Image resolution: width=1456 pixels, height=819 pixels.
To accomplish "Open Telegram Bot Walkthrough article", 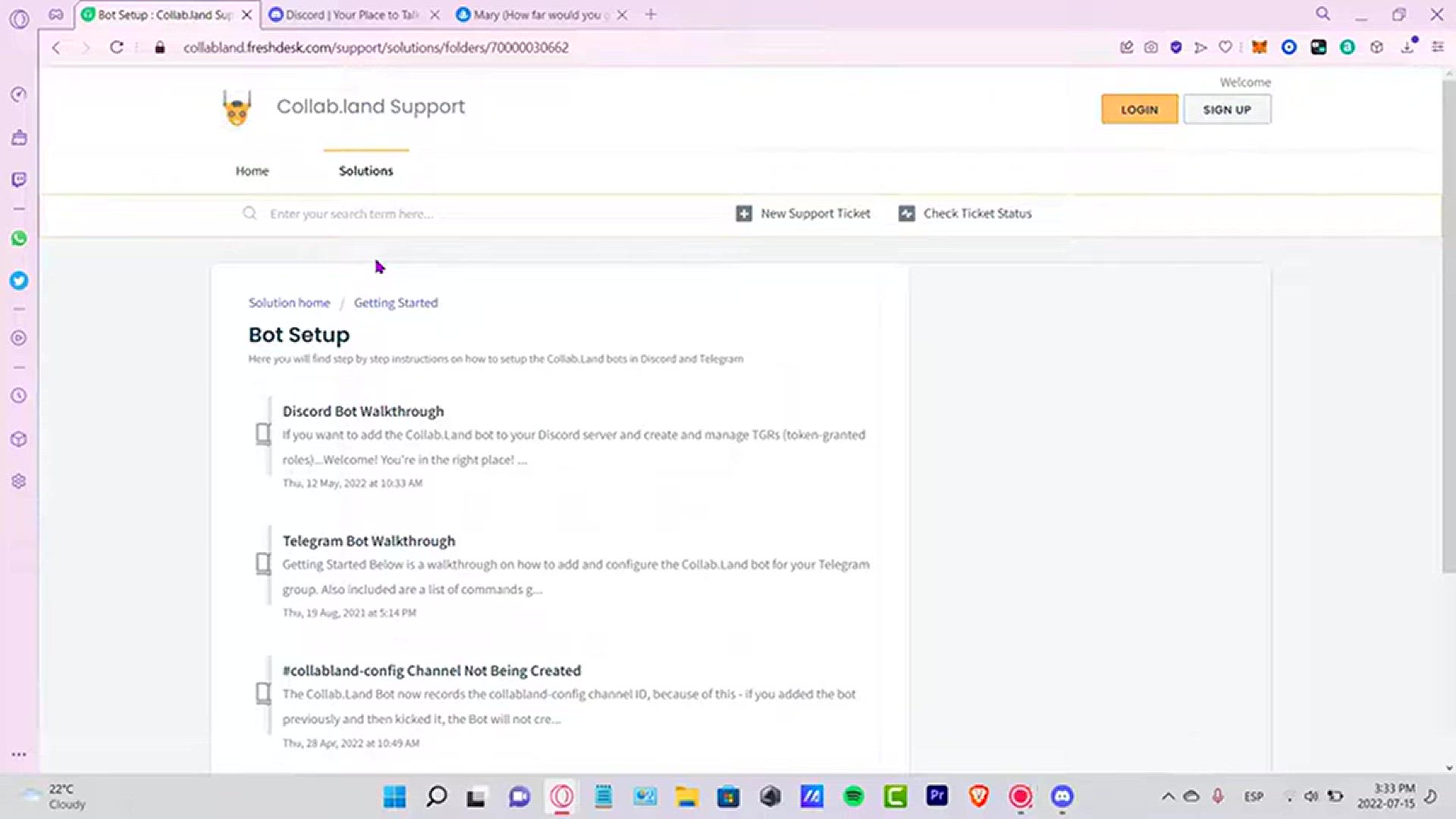I will pyautogui.click(x=369, y=541).
